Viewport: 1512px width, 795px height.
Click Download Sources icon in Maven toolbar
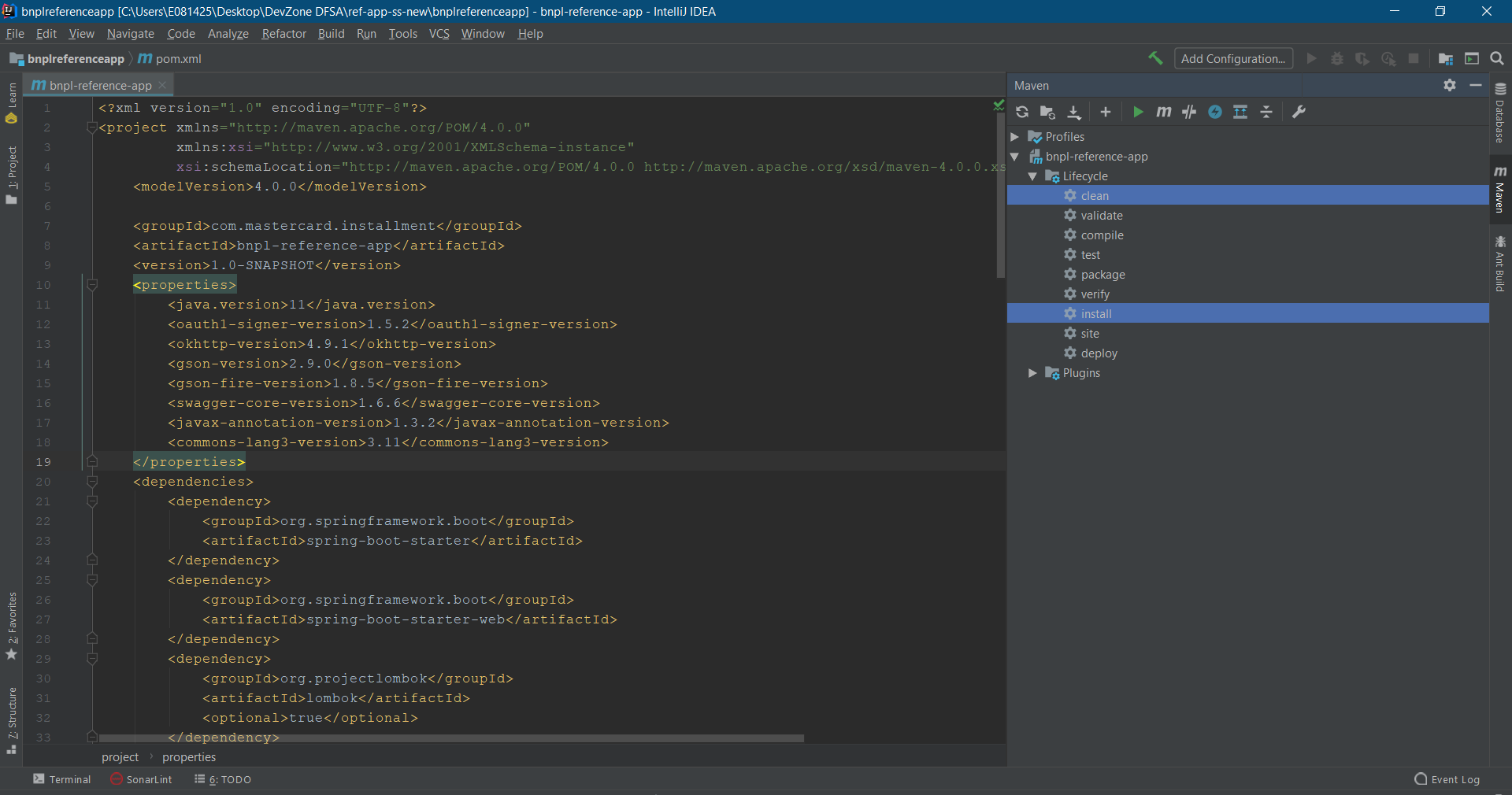click(x=1073, y=112)
